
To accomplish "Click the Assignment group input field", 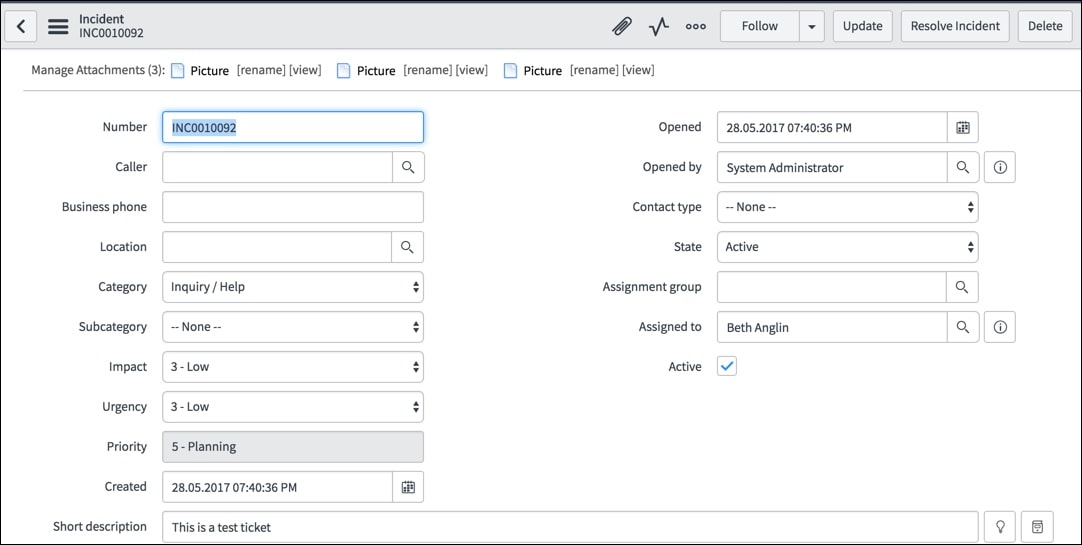I will [x=832, y=287].
